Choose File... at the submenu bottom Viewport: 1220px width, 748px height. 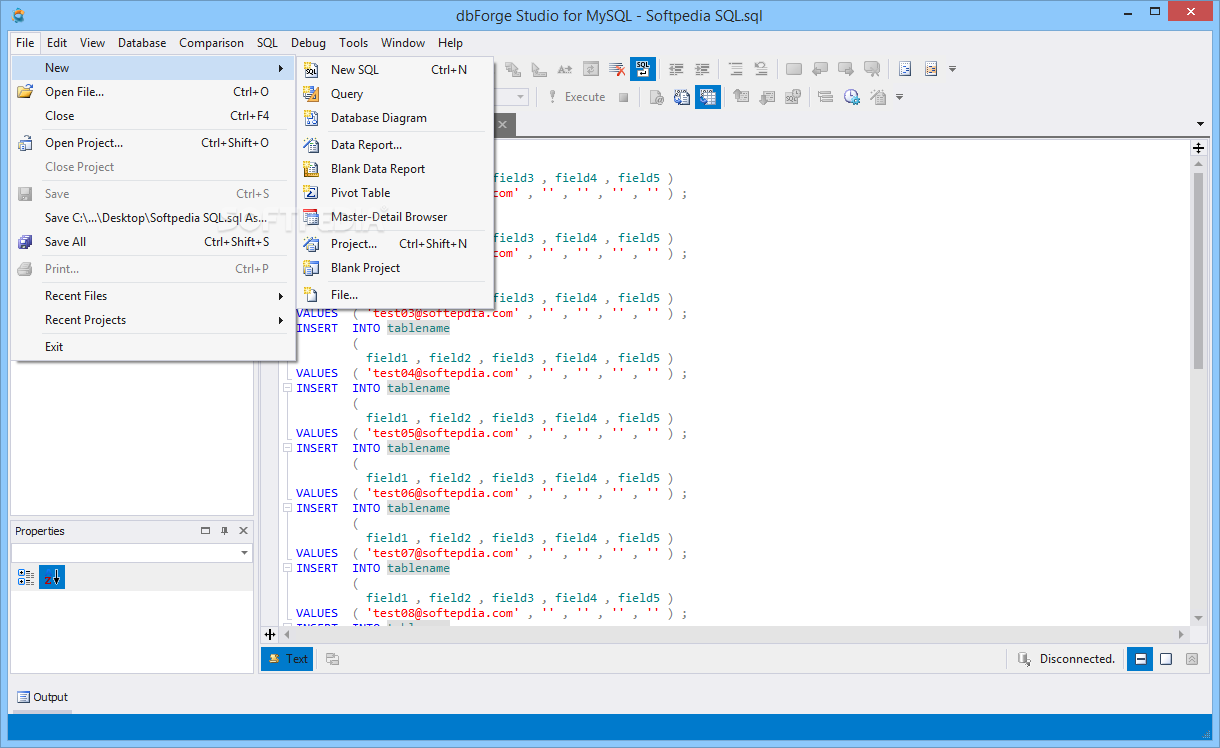pos(395,295)
